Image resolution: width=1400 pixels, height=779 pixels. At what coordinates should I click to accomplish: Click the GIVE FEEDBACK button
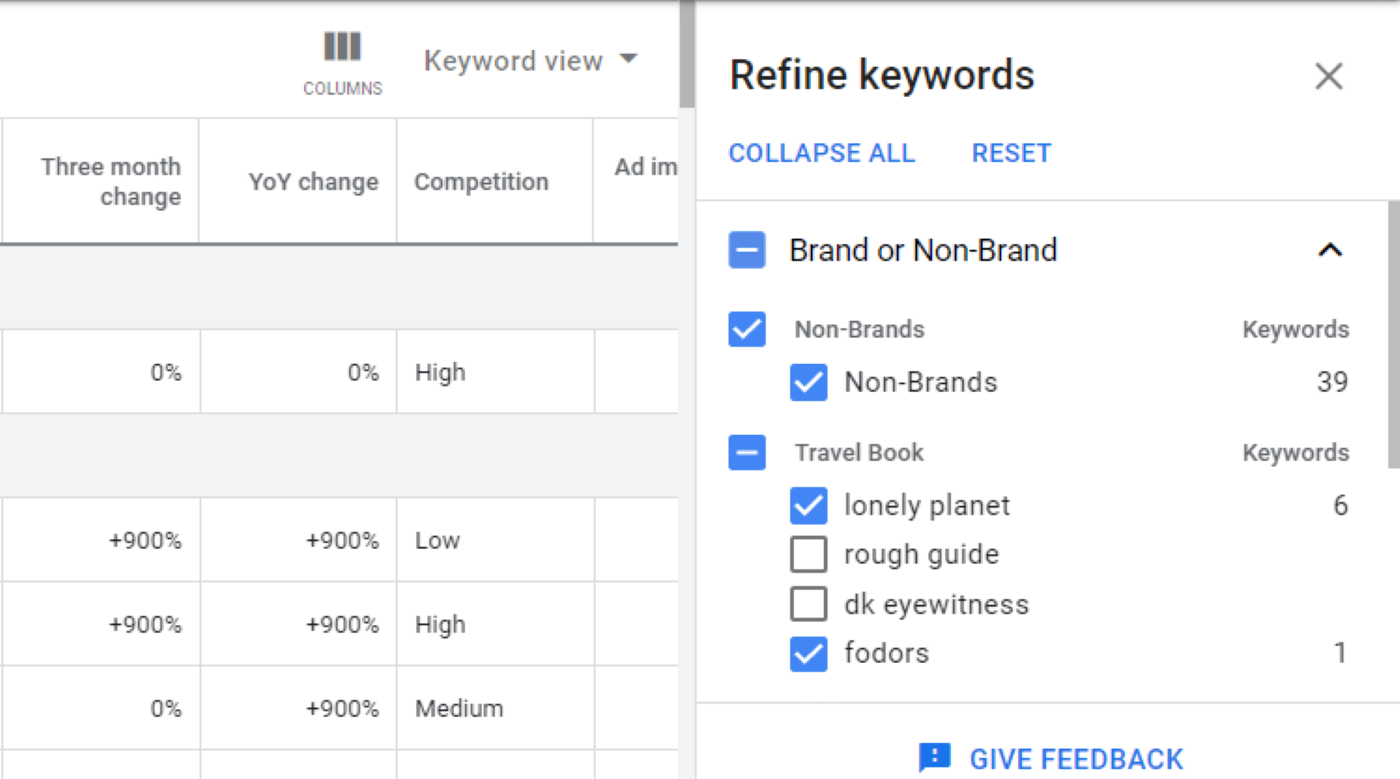click(x=1050, y=758)
